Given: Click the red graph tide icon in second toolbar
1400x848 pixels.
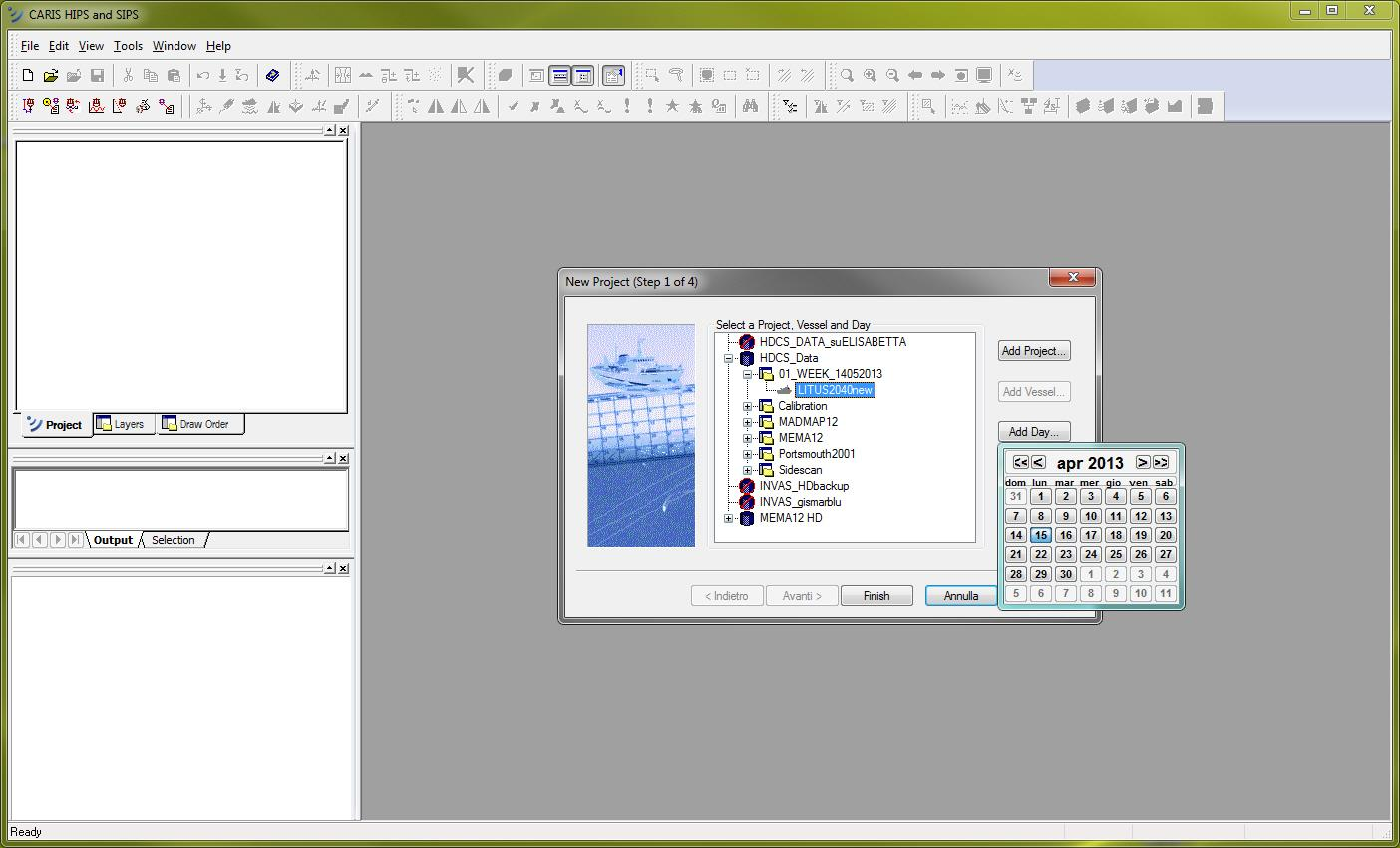Looking at the screenshot, I should [97, 106].
